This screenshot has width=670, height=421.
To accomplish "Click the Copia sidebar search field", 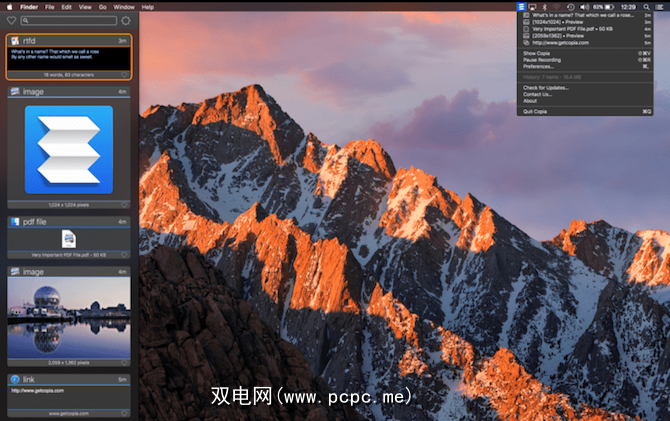I will [x=69, y=21].
